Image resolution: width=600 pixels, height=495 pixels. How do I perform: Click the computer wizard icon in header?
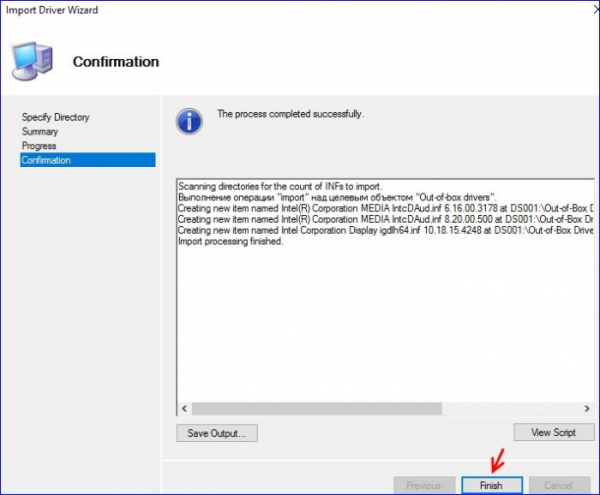pyautogui.click(x=32, y=61)
